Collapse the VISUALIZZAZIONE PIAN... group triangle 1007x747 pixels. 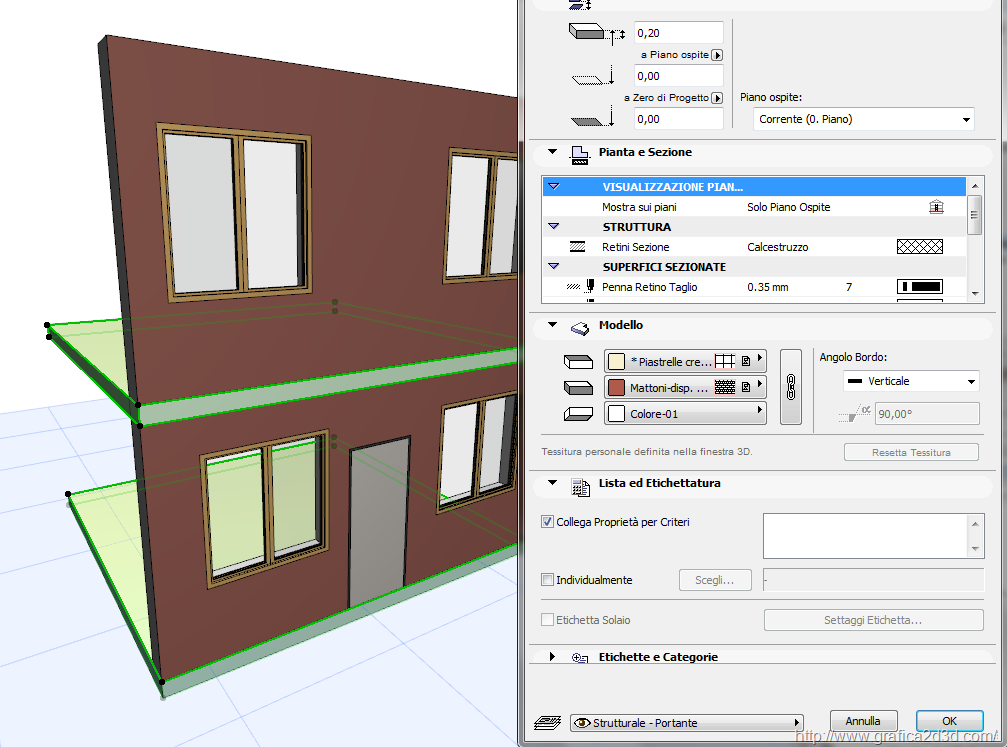click(x=553, y=187)
